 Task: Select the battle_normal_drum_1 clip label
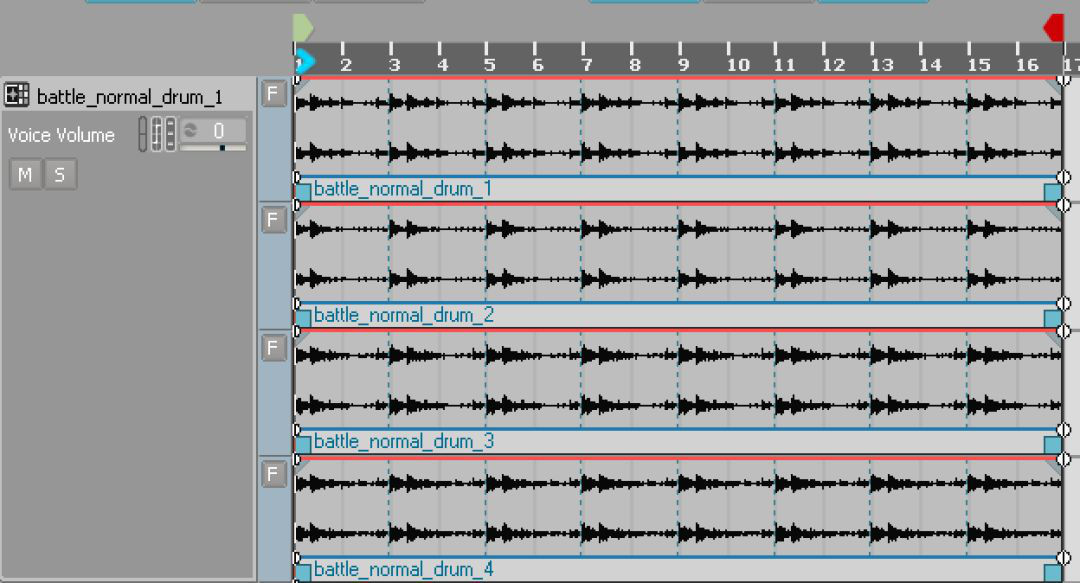click(403, 189)
